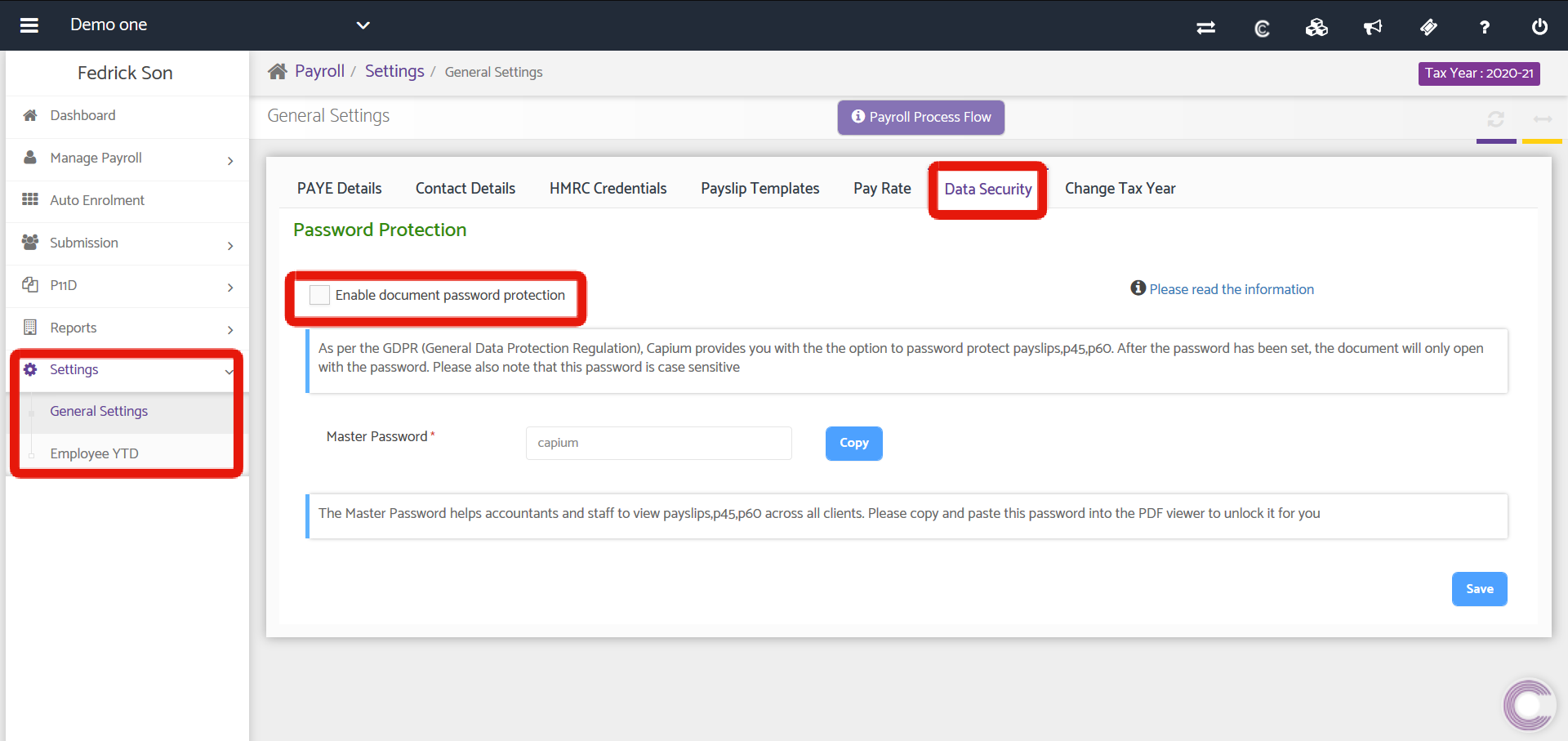Click the expand width arrows icon
Viewport: 1568px width, 741px height.
coord(1543,119)
